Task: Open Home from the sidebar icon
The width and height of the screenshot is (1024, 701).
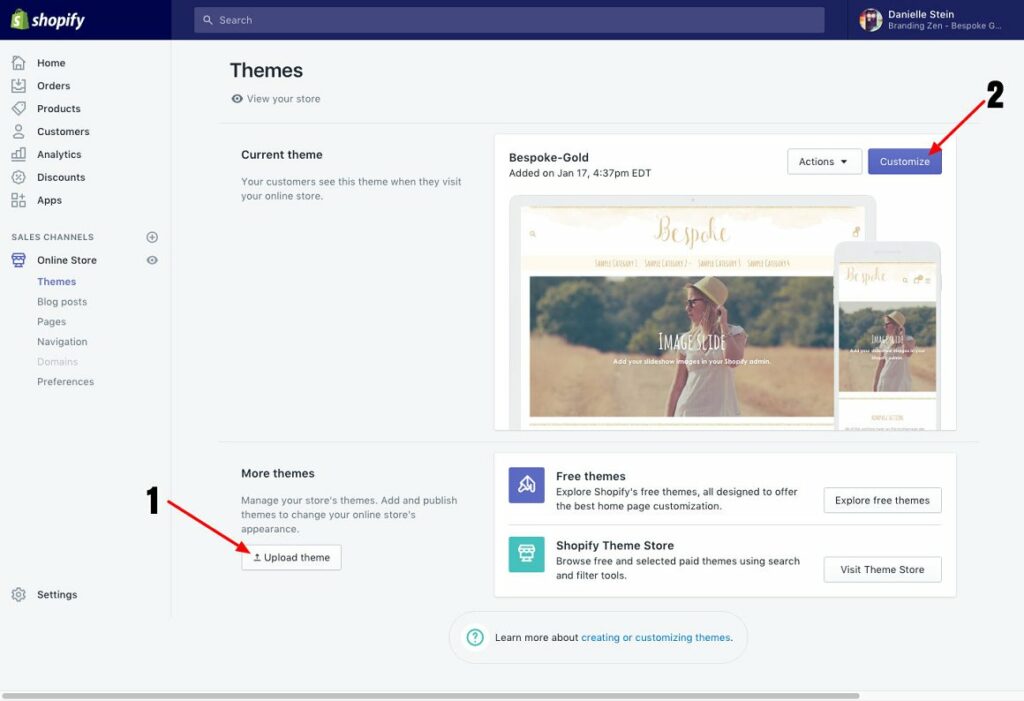Action: (19, 63)
